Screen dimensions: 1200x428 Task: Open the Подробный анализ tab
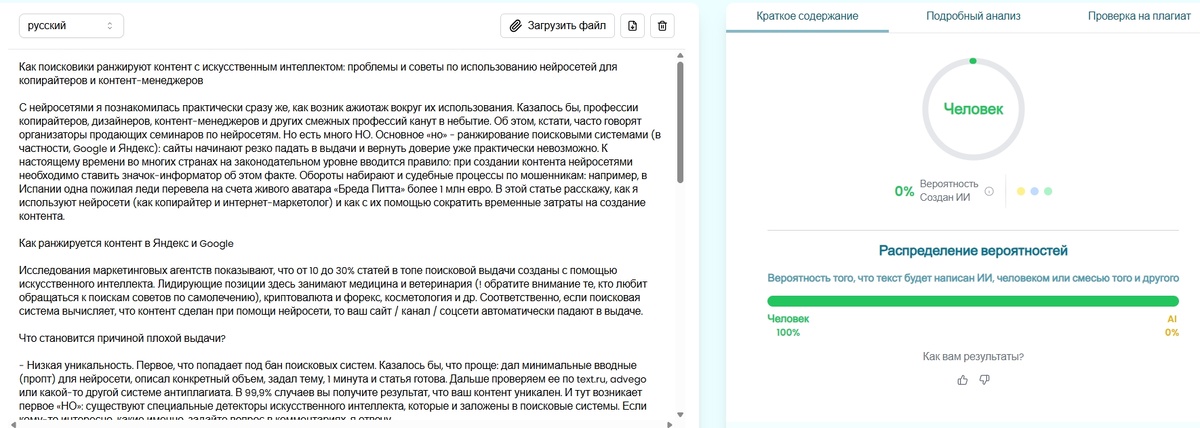pos(973,16)
